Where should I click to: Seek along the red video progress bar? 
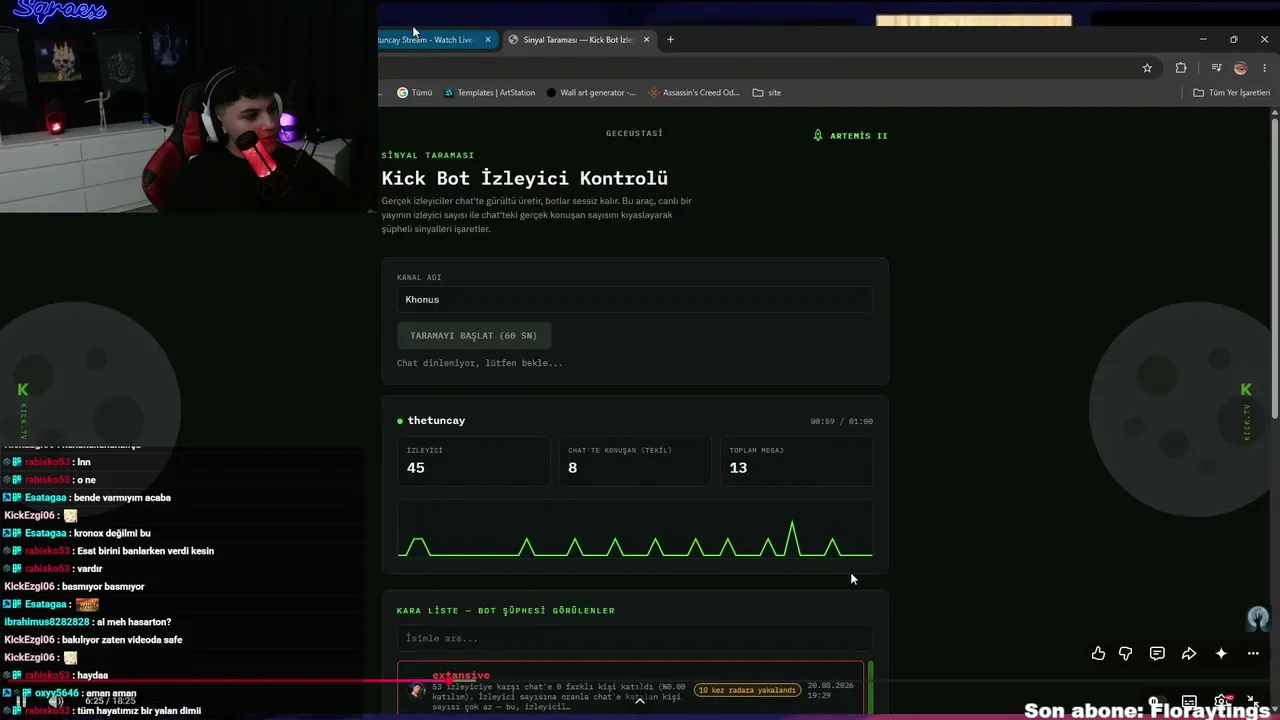click(x=640, y=682)
